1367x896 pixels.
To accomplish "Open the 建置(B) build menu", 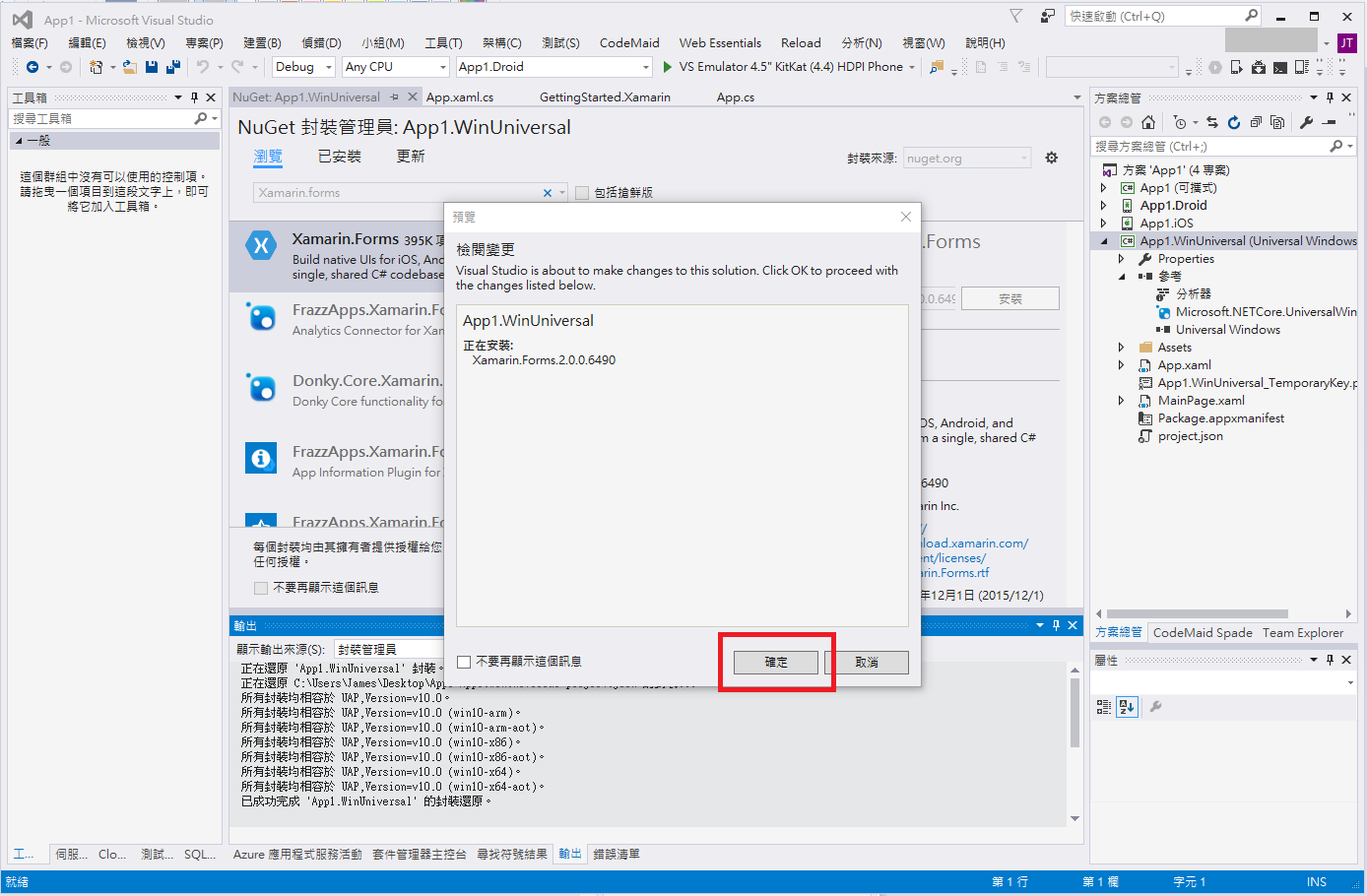I will tap(262, 42).
